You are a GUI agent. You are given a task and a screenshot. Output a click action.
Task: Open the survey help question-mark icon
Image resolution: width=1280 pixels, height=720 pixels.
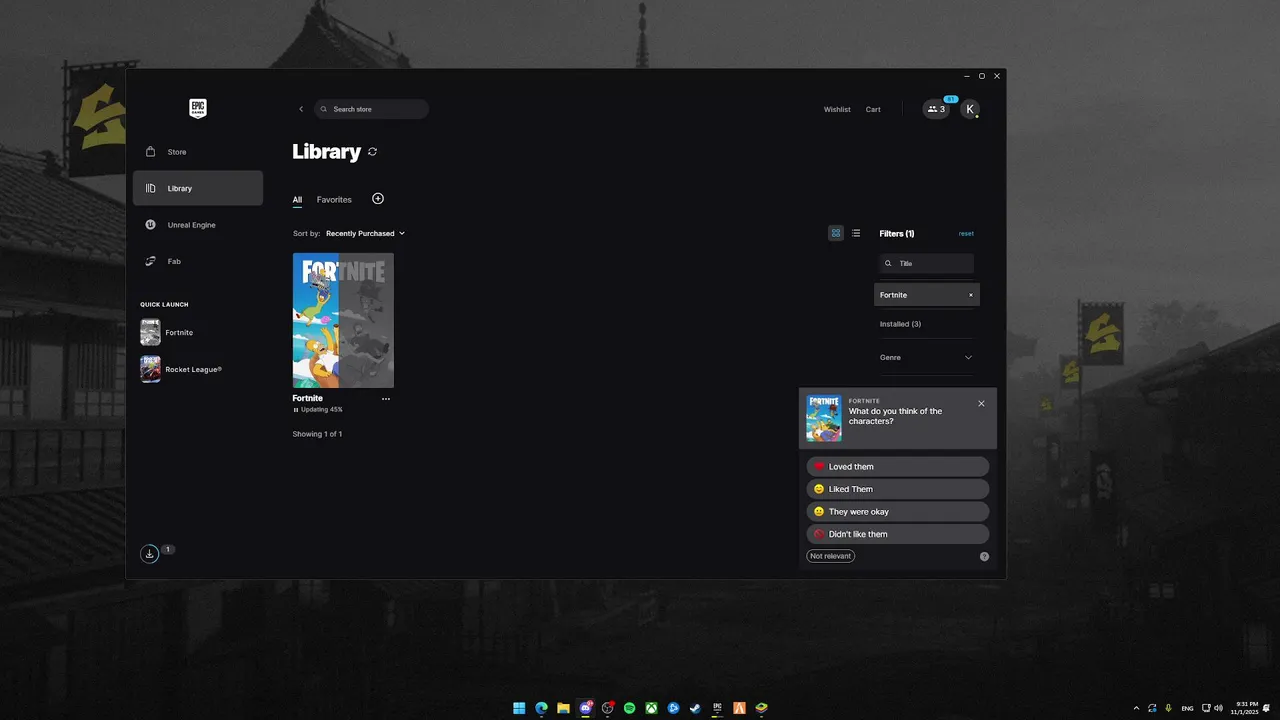[984, 556]
